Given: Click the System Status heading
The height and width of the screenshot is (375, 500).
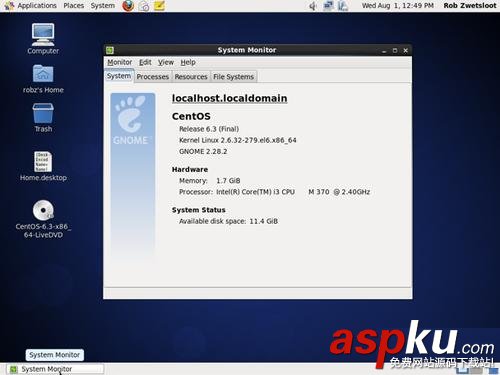Looking at the screenshot, I should click(x=199, y=210).
